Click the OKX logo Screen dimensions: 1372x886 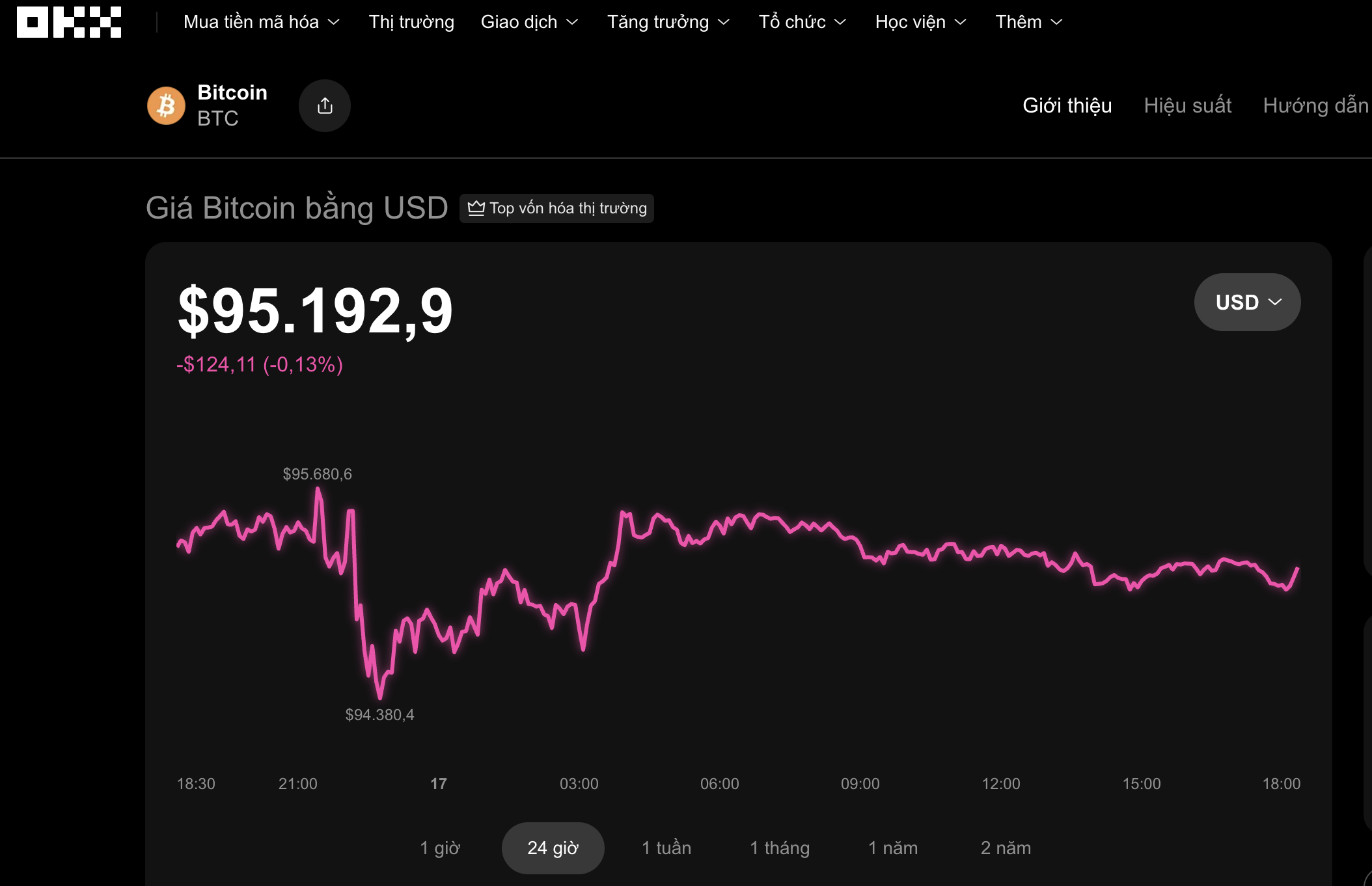tap(69, 22)
